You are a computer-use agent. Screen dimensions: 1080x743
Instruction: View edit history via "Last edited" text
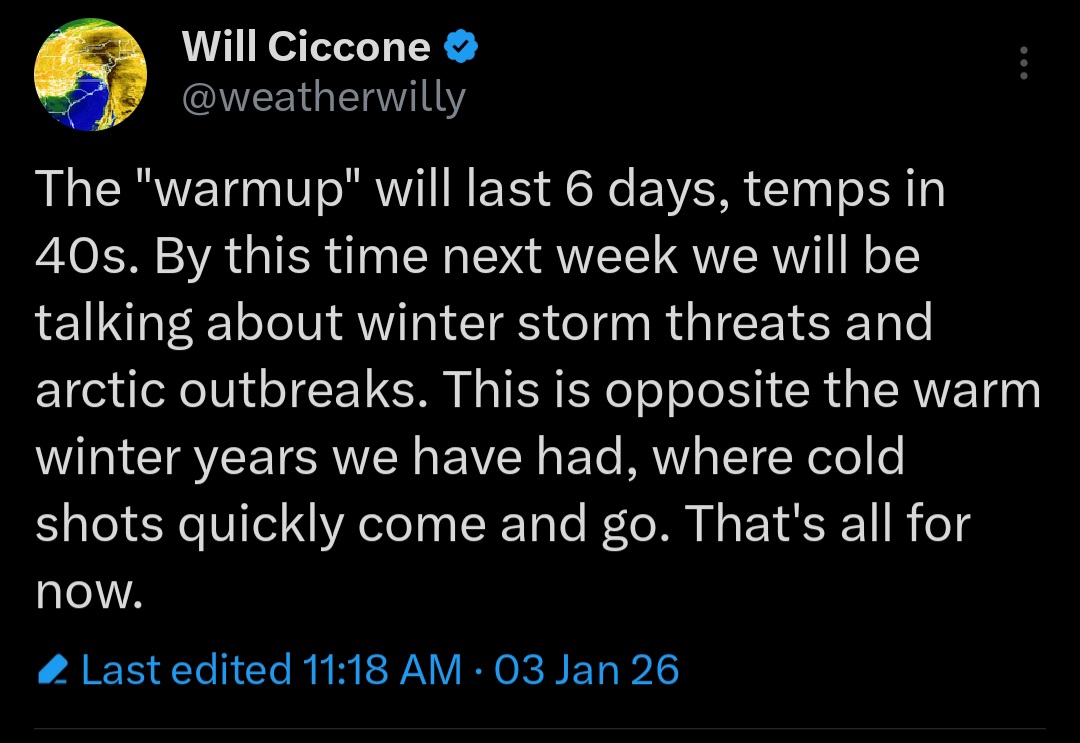click(x=185, y=669)
